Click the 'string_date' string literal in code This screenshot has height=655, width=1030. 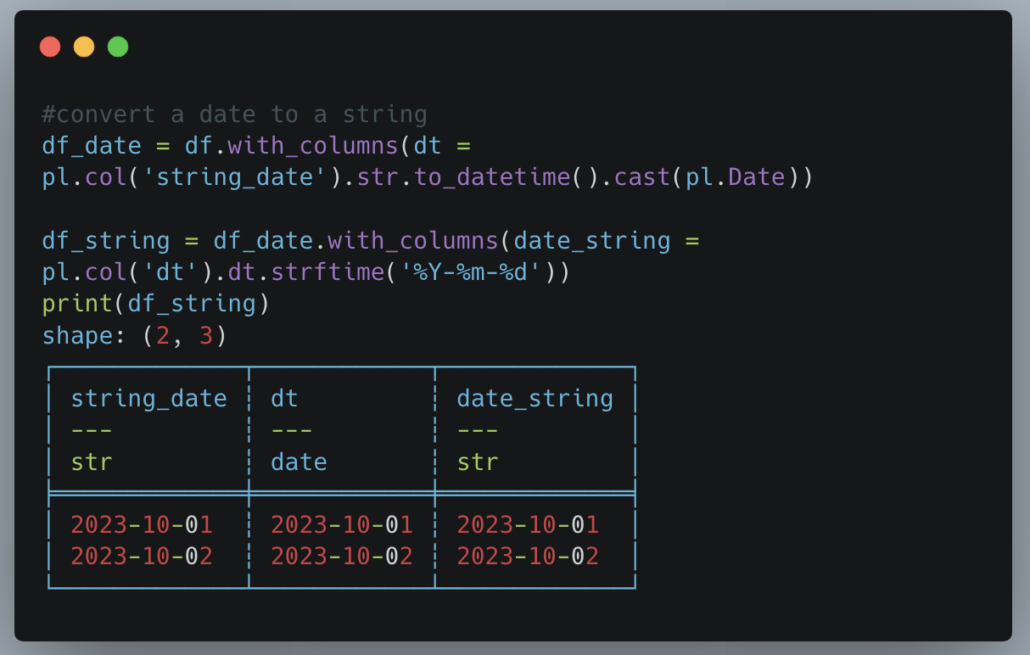[235, 177]
